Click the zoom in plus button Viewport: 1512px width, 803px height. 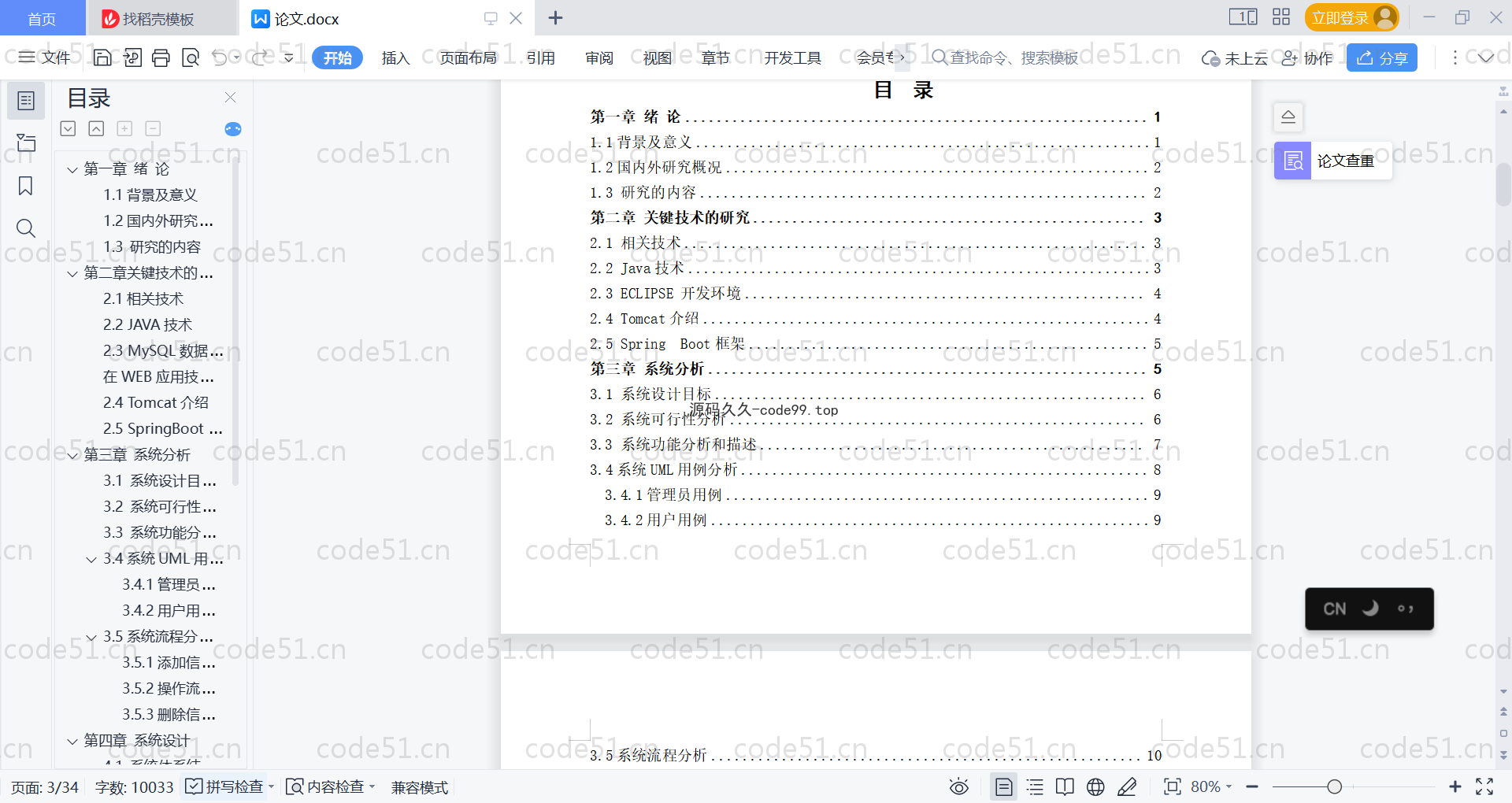point(1455,786)
